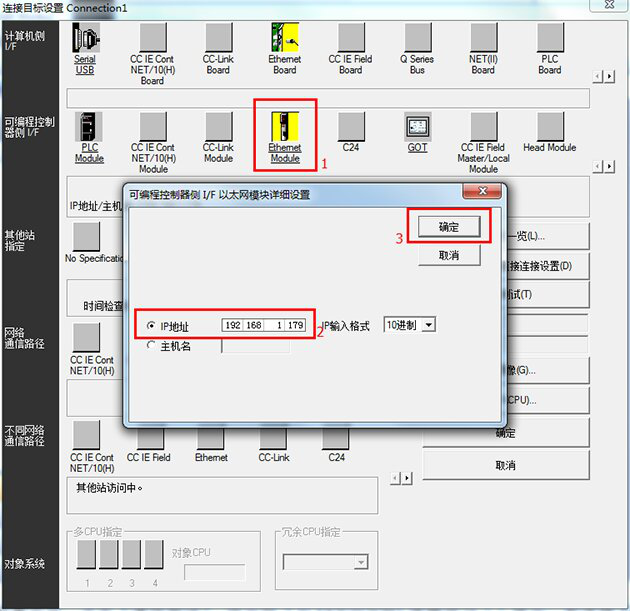Image resolution: width=630 pixels, height=611 pixels.
Task: Choose the Q Series Bus icon
Action: pos(417,38)
